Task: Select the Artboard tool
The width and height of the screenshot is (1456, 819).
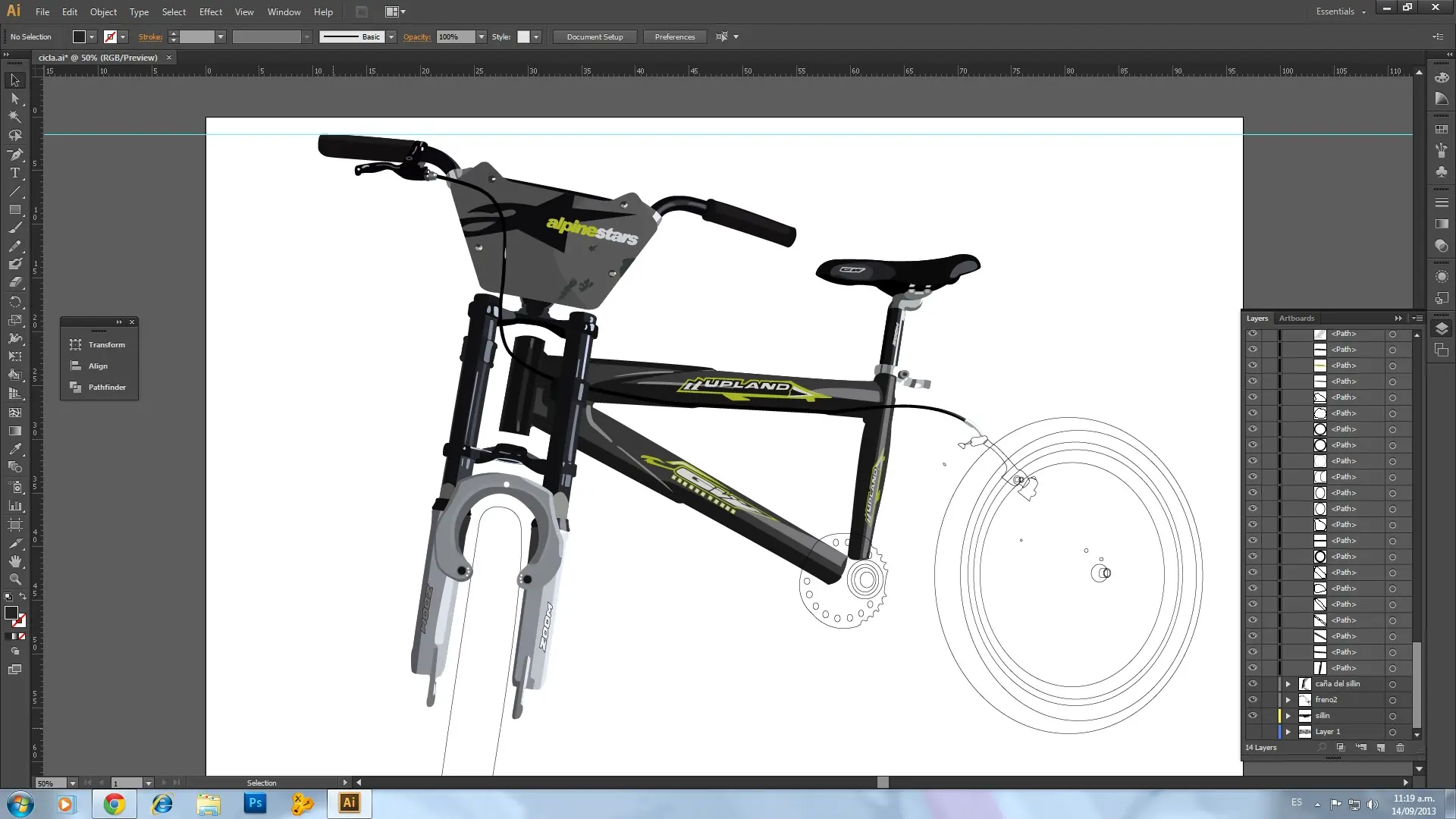Action: pos(14,525)
